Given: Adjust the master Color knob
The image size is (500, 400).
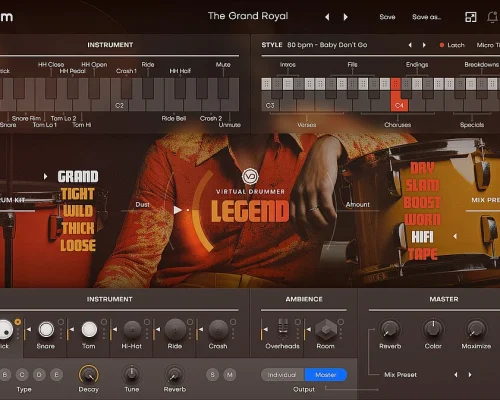Looking at the screenshot, I should pos(433,329).
